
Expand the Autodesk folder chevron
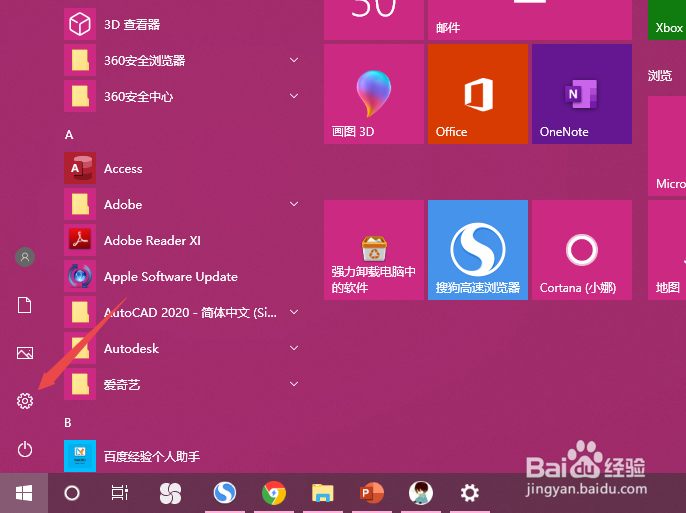click(294, 348)
